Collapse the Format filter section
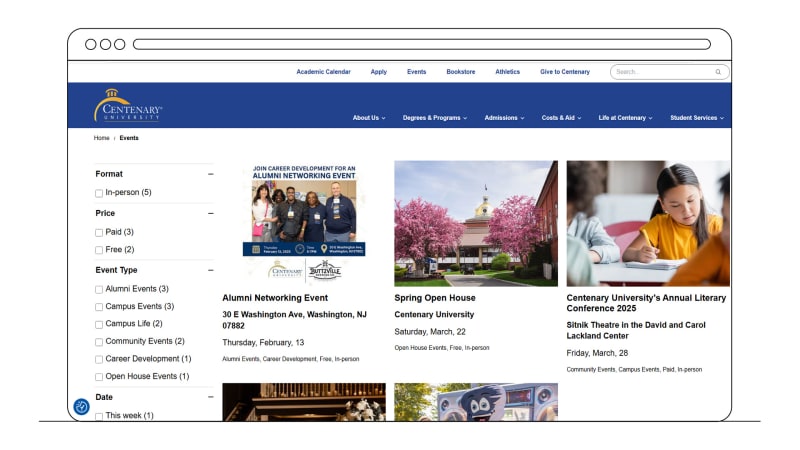This screenshot has height=450, width=800. 211,174
